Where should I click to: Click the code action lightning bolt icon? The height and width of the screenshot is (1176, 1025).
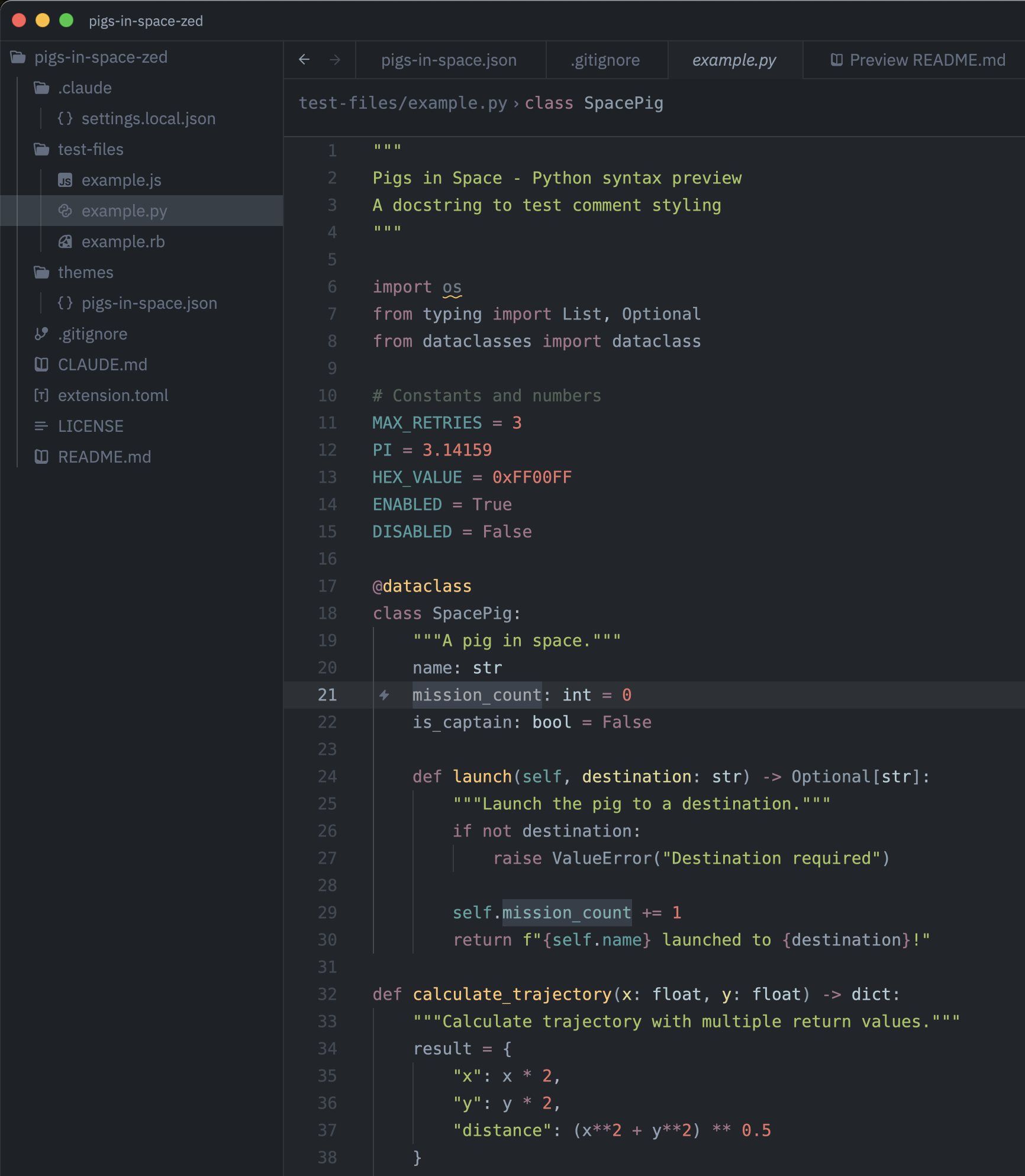tap(384, 695)
